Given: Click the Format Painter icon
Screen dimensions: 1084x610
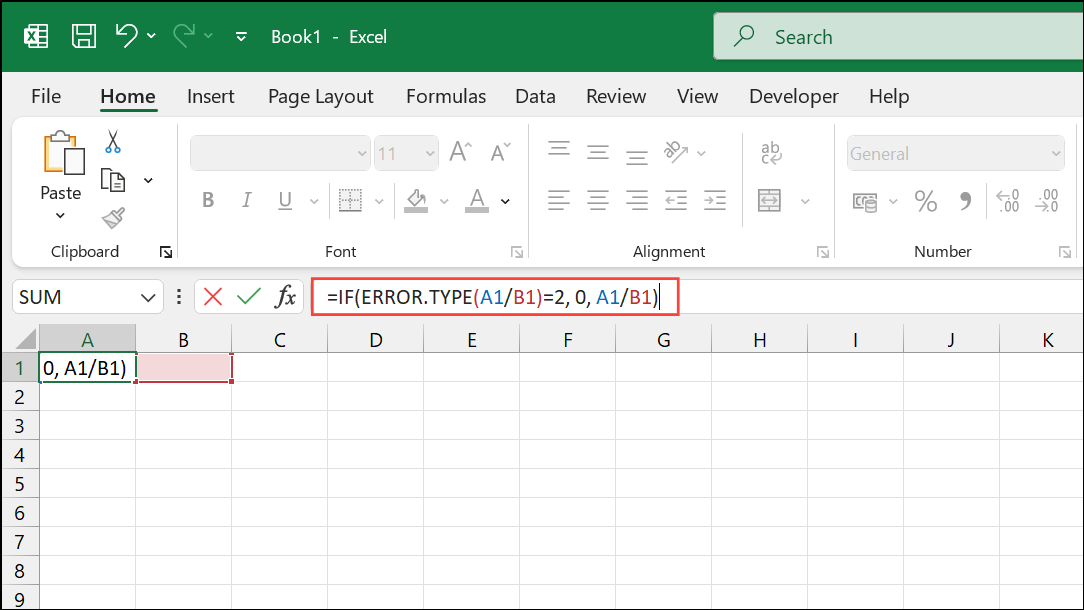Looking at the screenshot, I should coord(113,218).
